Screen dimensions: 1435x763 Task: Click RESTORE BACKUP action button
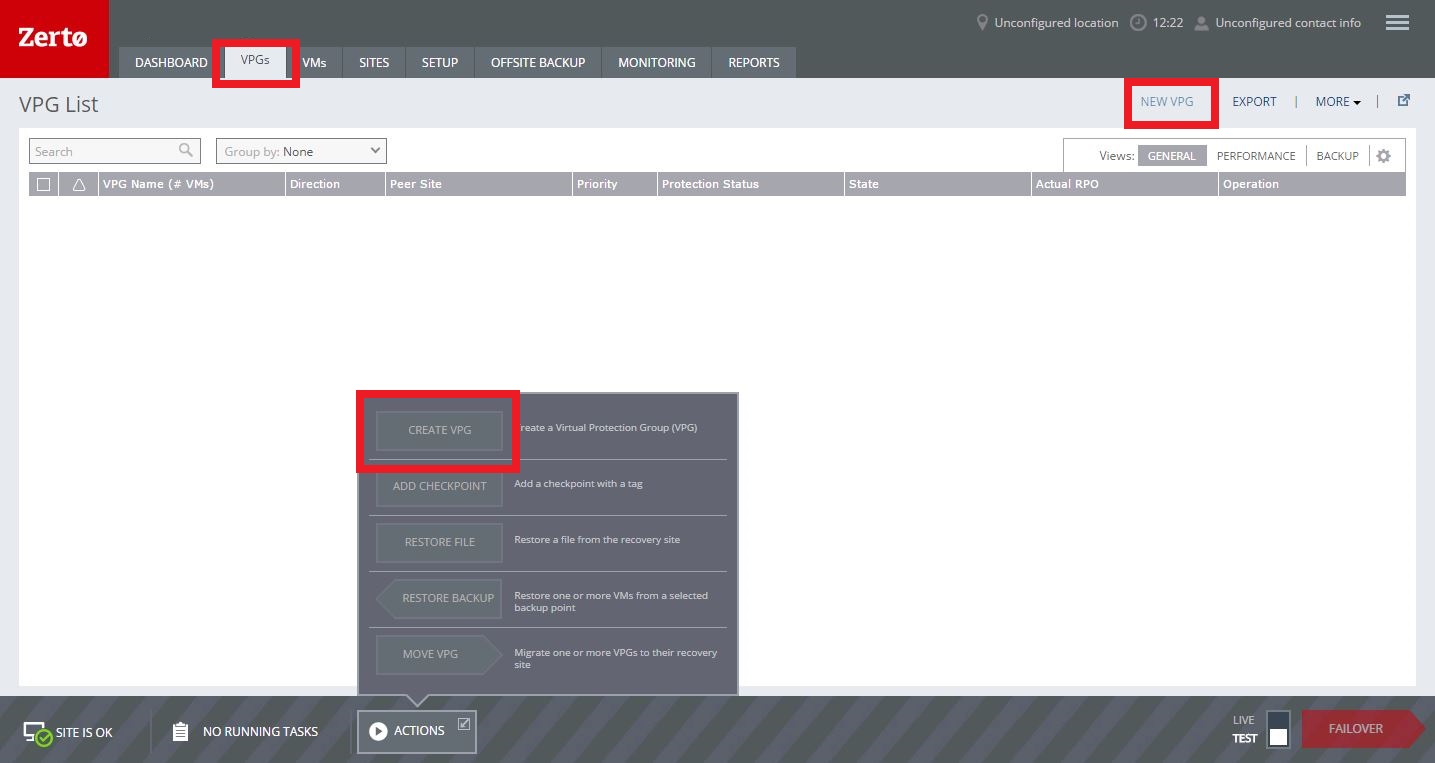pyautogui.click(x=440, y=598)
